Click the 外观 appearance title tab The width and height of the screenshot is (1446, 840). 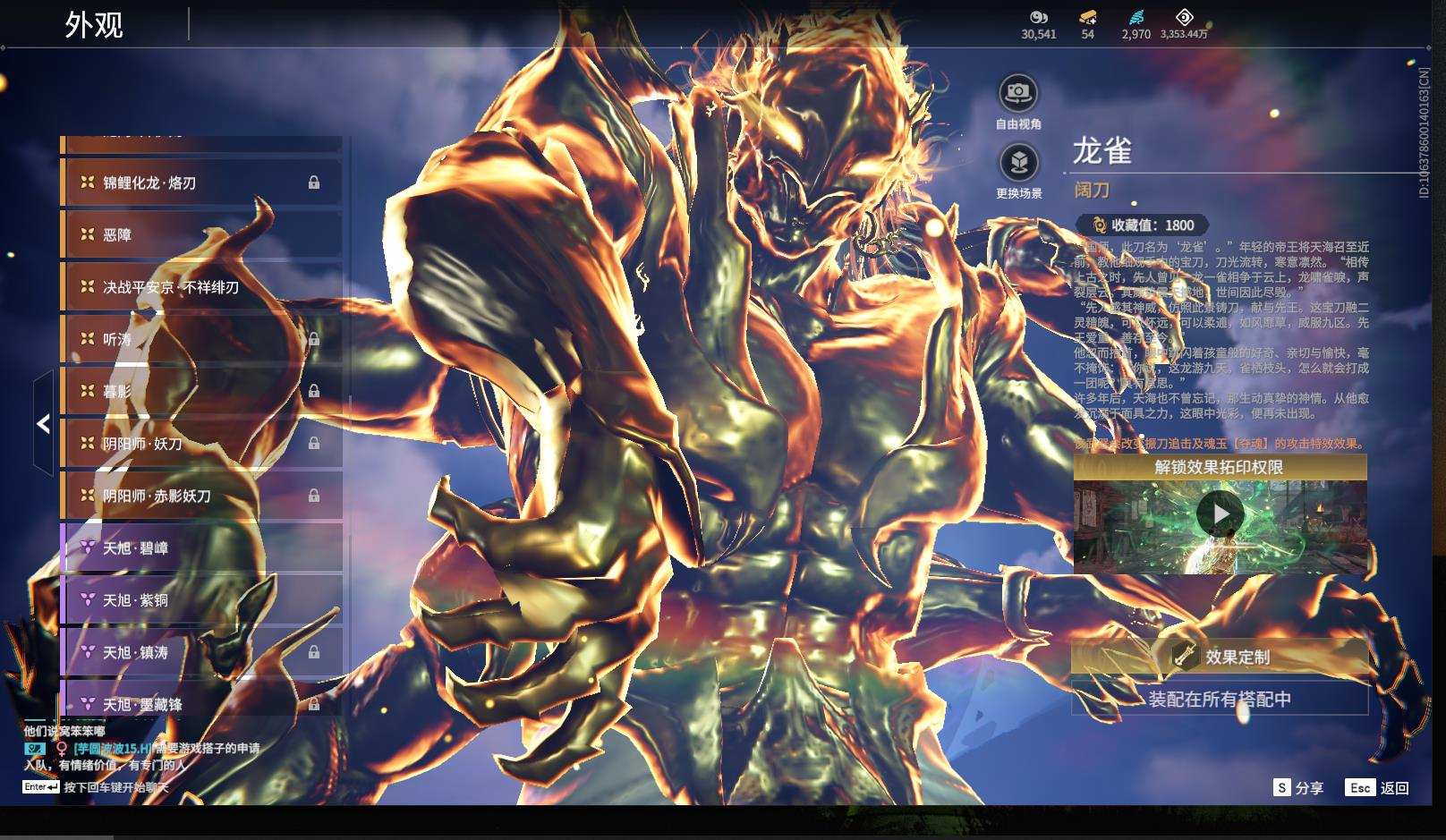[x=94, y=24]
